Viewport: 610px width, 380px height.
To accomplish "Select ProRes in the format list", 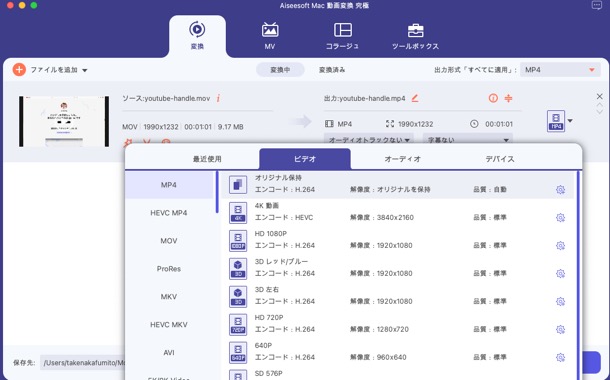I will [x=169, y=269].
